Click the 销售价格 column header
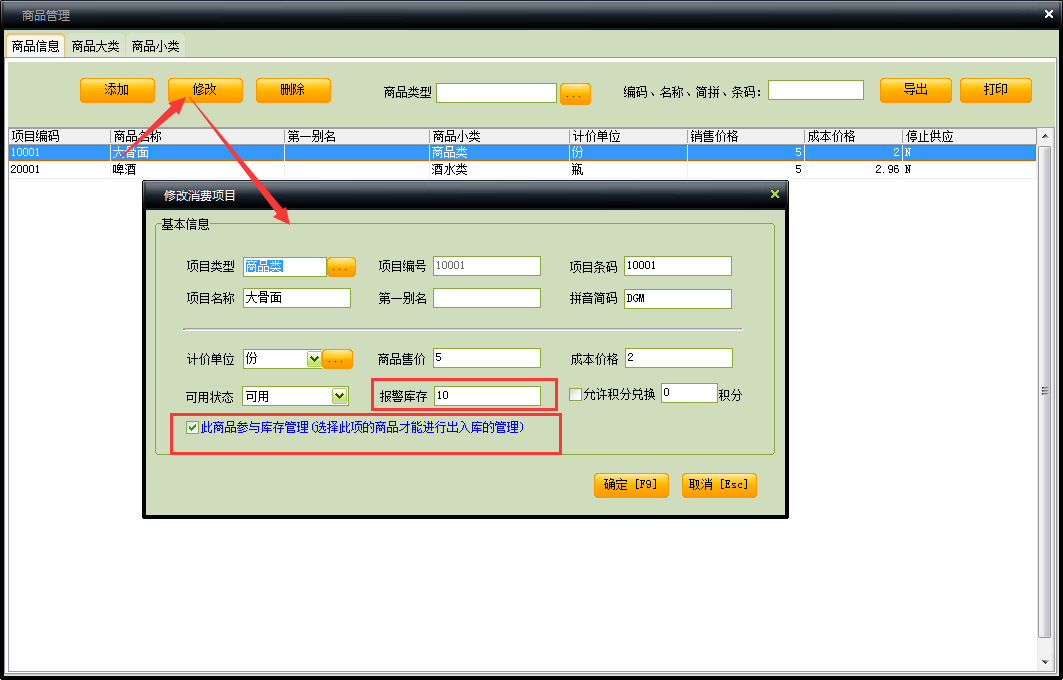Screen dimensions: 1063x680 (745, 136)
